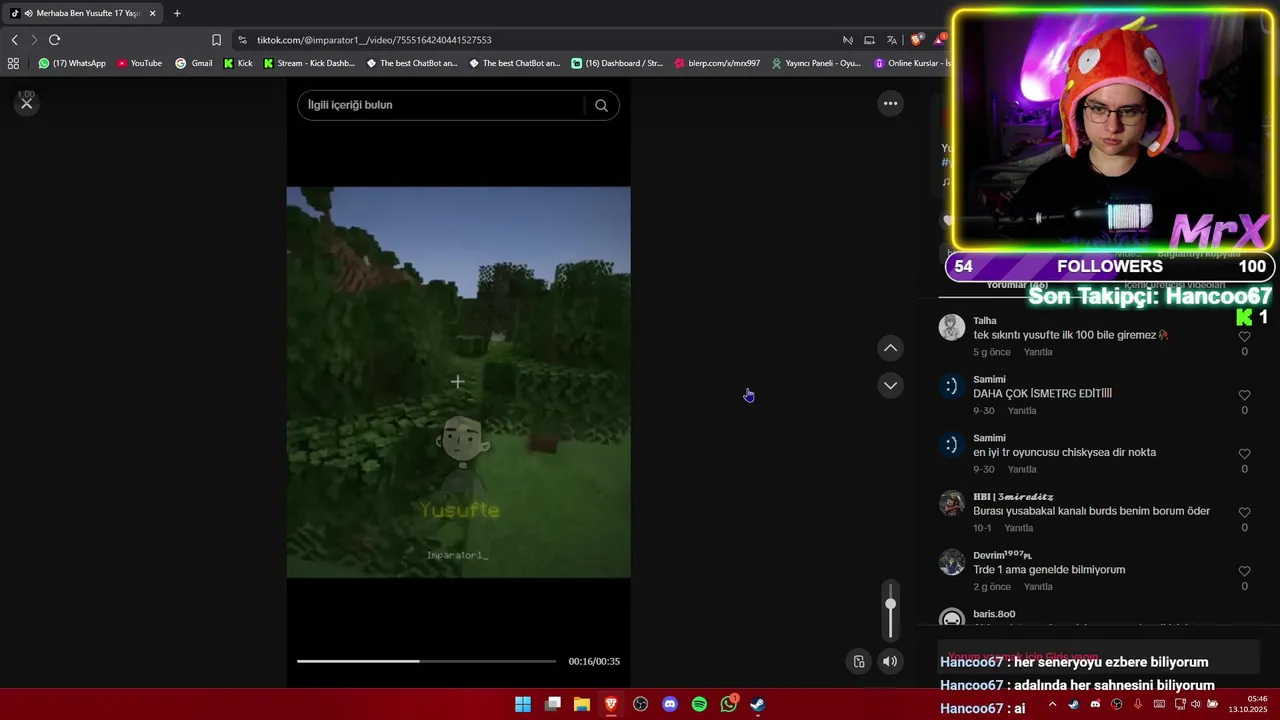Toggle the picture-in-picture mini player icon
1280x720 pixels.
[859, 661]
